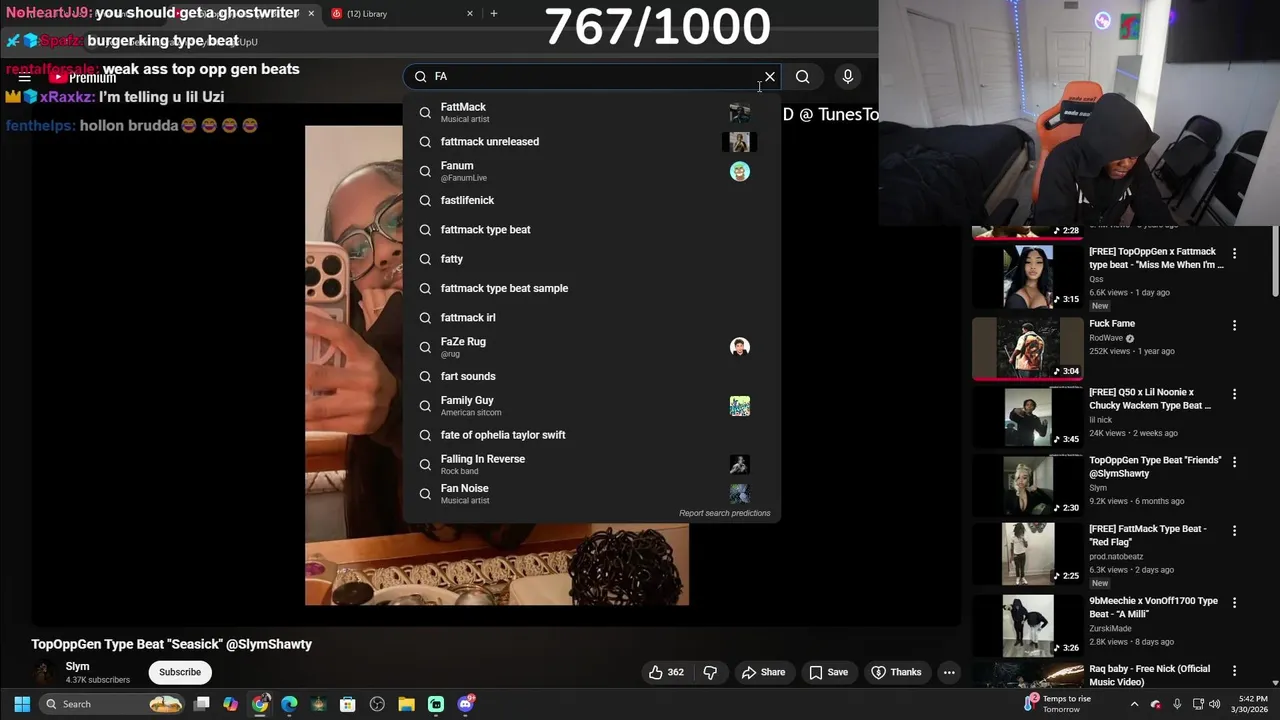Pick the 'fastlifenick' suggestion
The image size is (1280, 720).
[591, 200]
